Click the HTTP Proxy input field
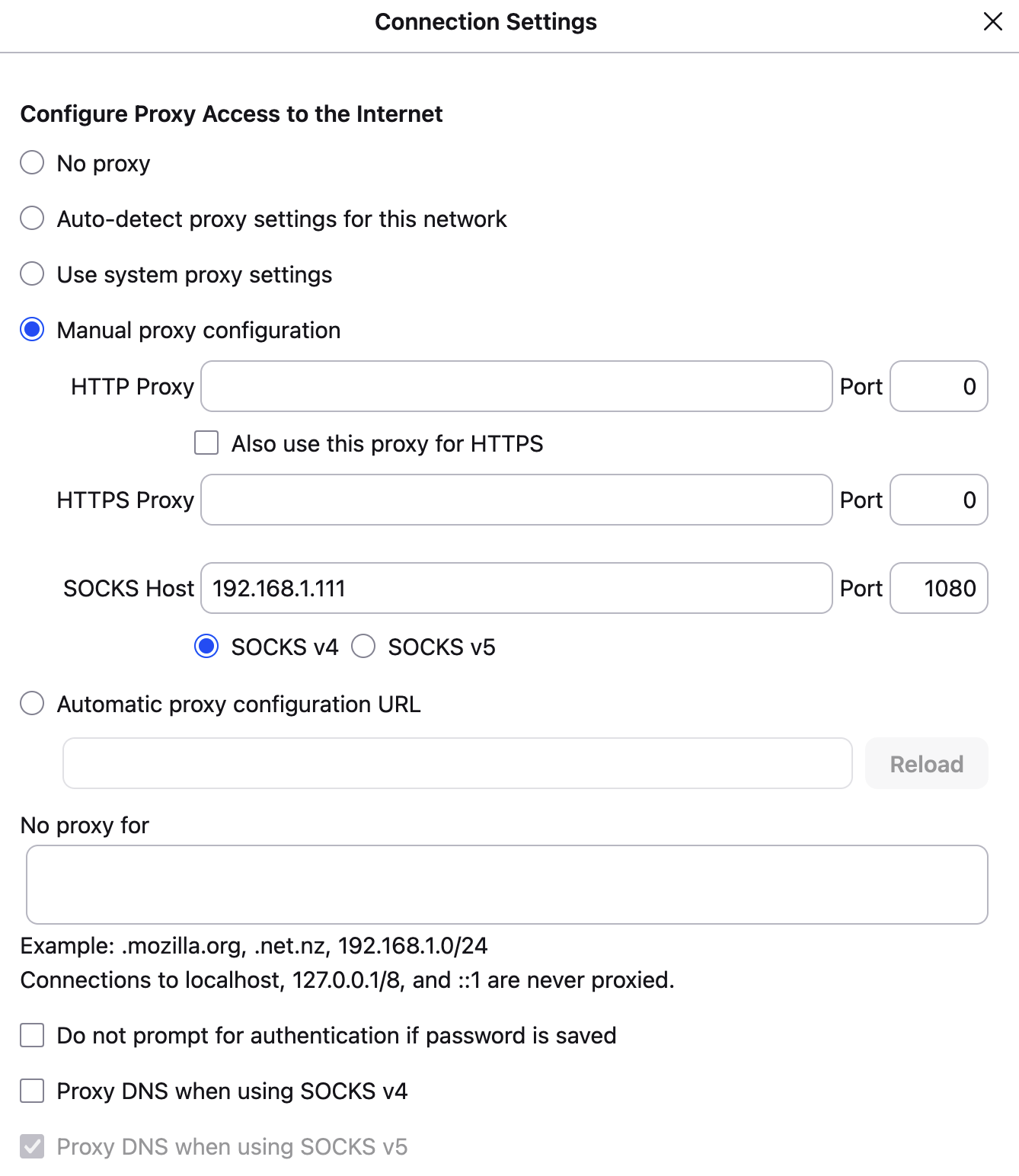 pos(516,386)
